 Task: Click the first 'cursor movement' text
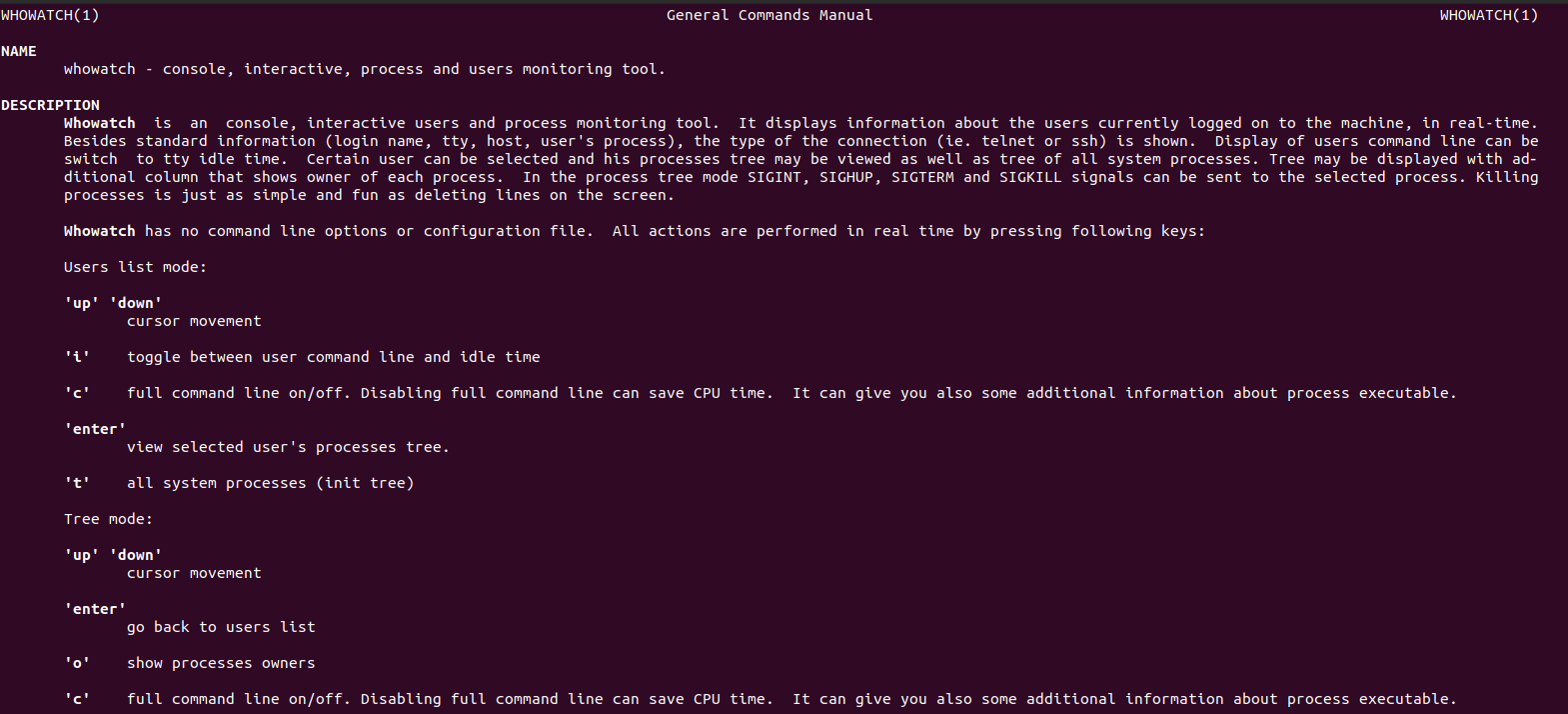tap(194, 321)
